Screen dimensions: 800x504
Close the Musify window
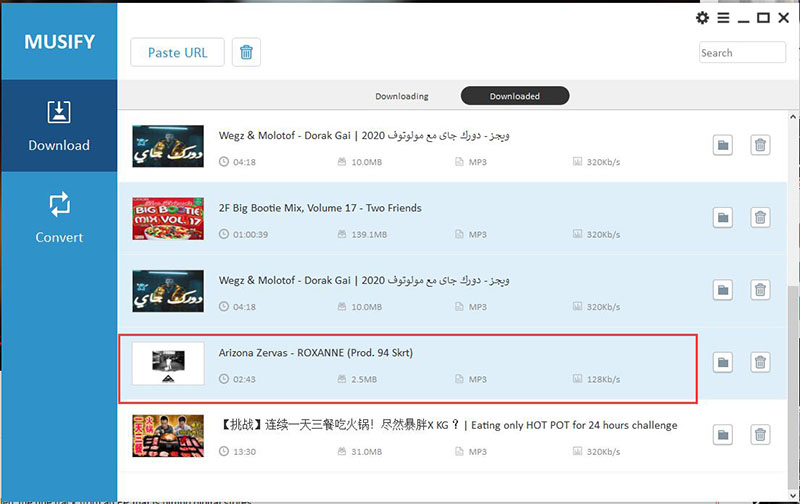784,18
